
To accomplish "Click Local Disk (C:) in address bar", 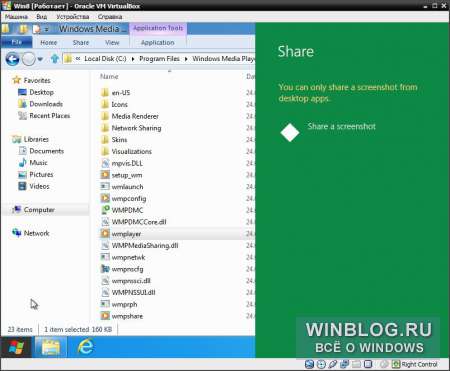I will (105, 59).
